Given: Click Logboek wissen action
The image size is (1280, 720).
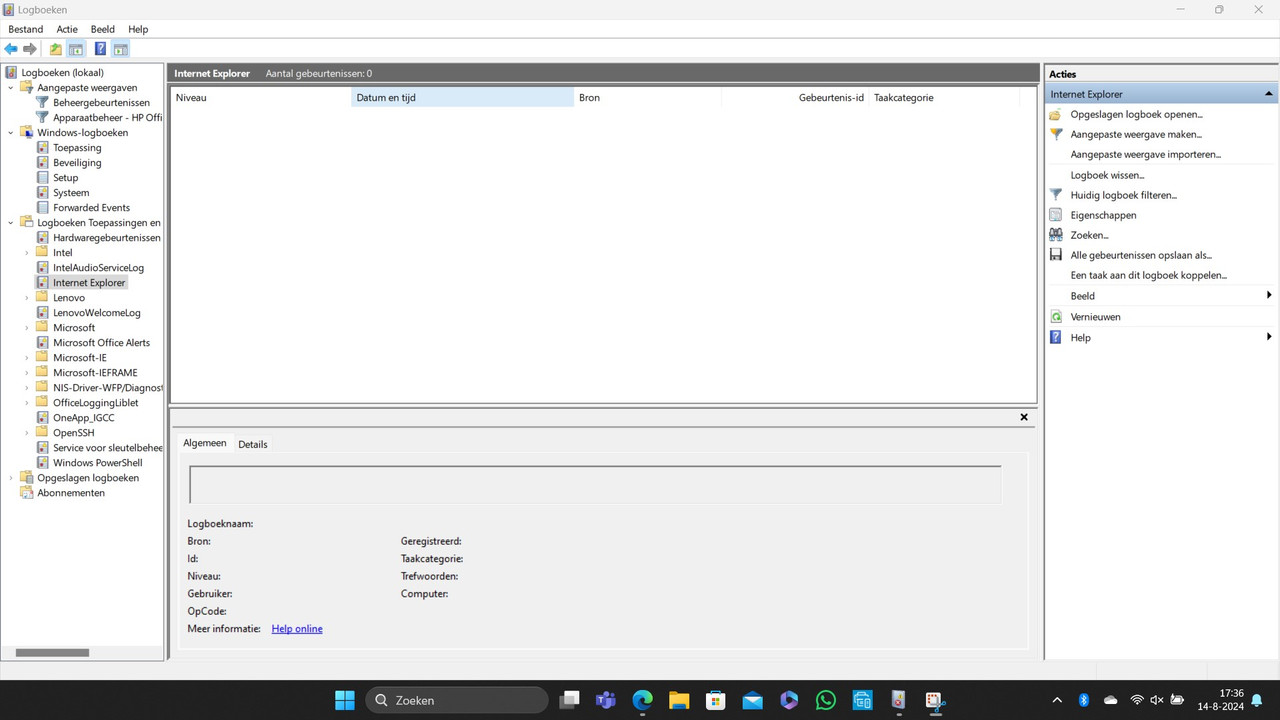Looking at the screenshot, I should [1107, 175].
